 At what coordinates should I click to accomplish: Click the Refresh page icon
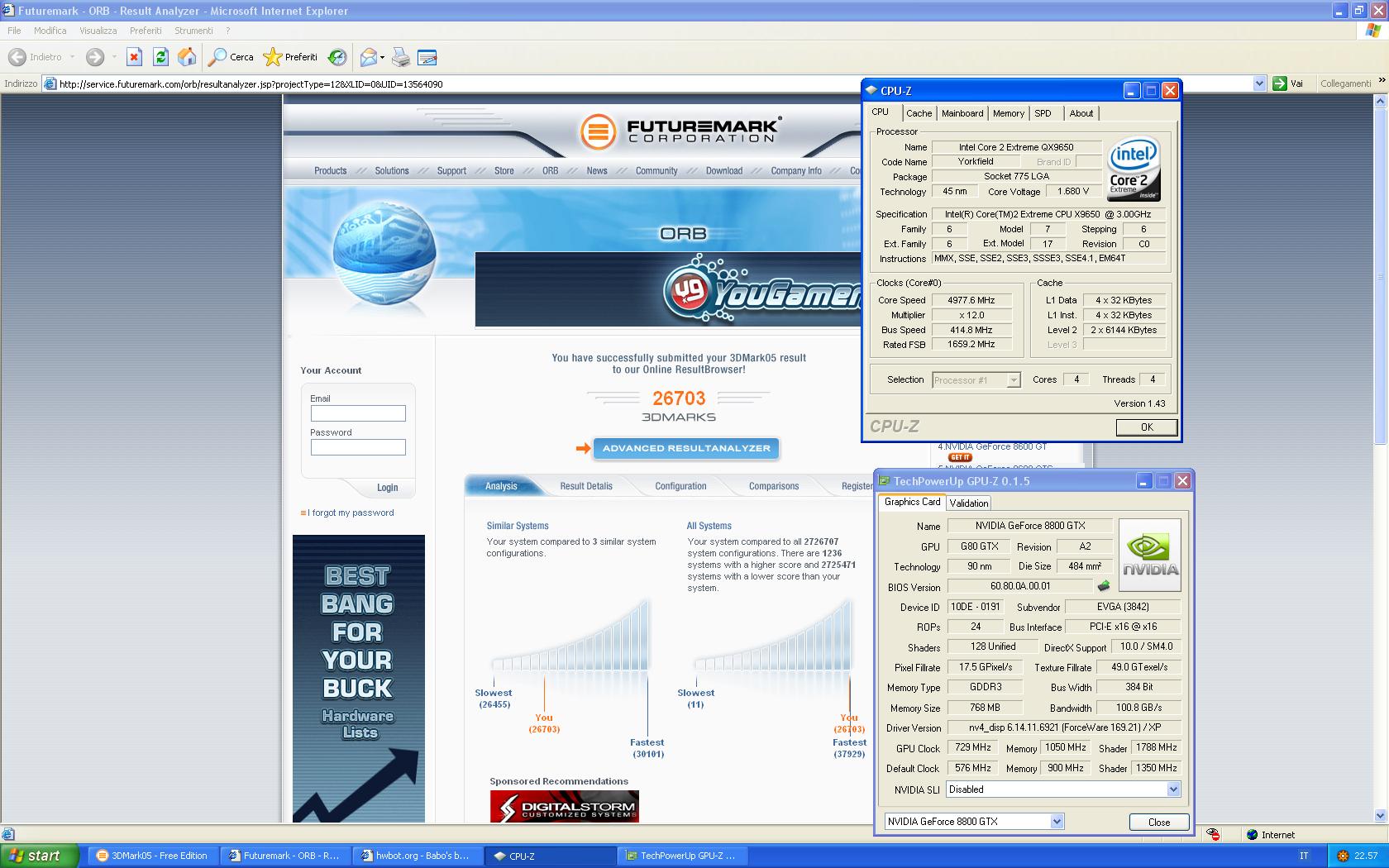pyautogui.click(x=160, y=57)
